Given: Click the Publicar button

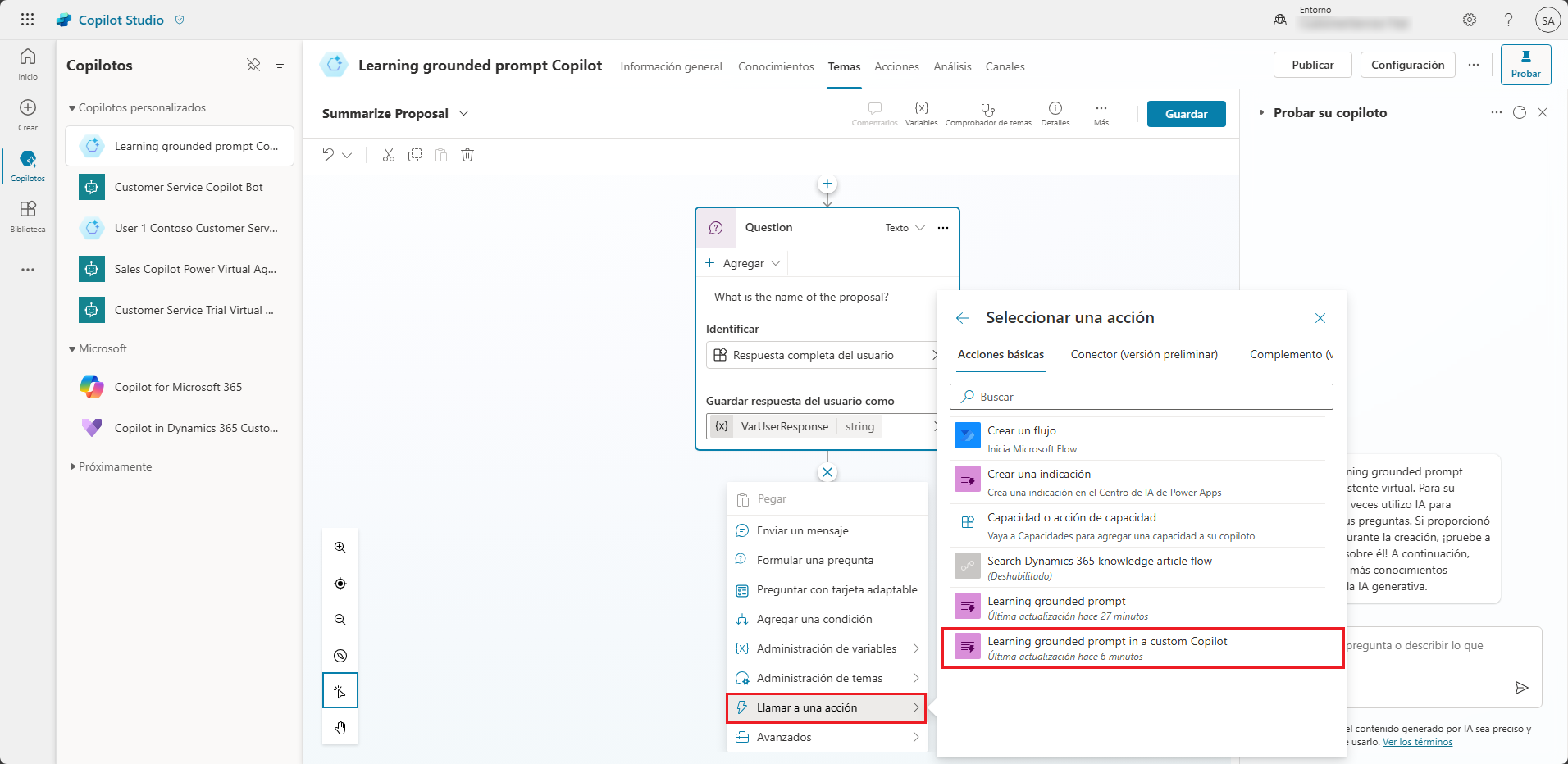Looking at the screenshot, I should pyautogui.click(x=1312, y=65).
